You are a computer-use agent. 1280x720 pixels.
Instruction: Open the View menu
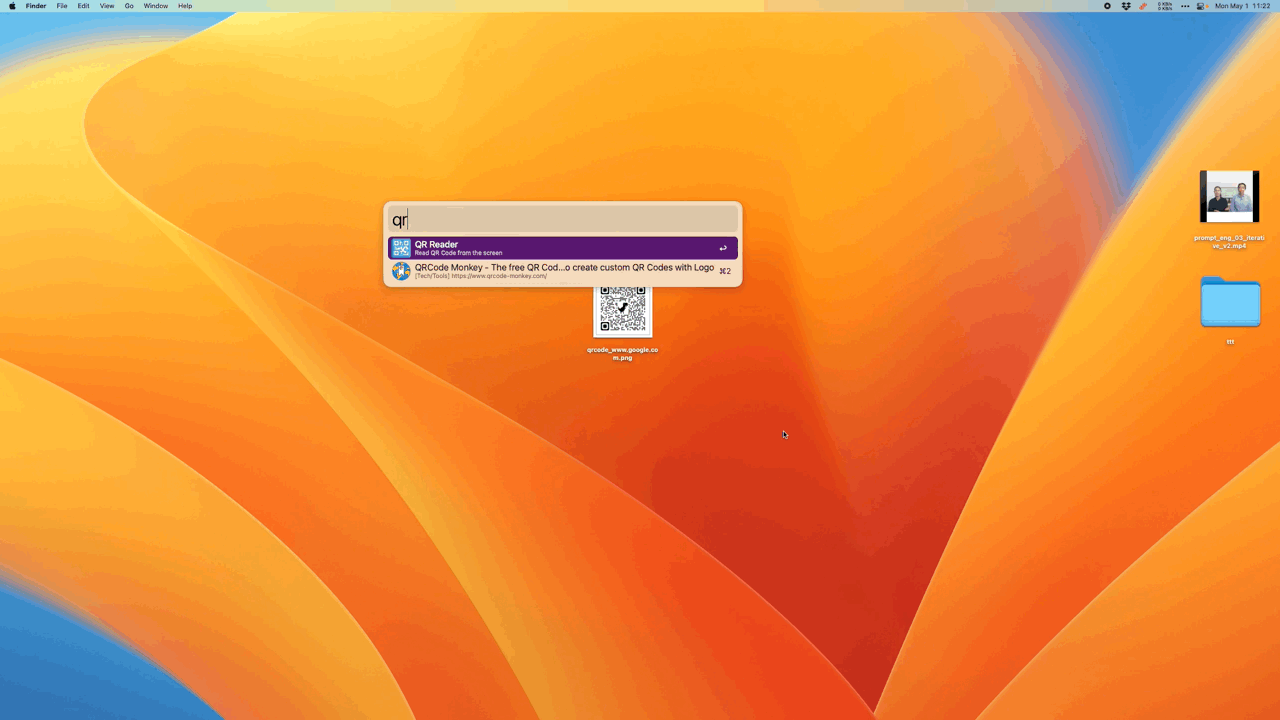(107, 6)
